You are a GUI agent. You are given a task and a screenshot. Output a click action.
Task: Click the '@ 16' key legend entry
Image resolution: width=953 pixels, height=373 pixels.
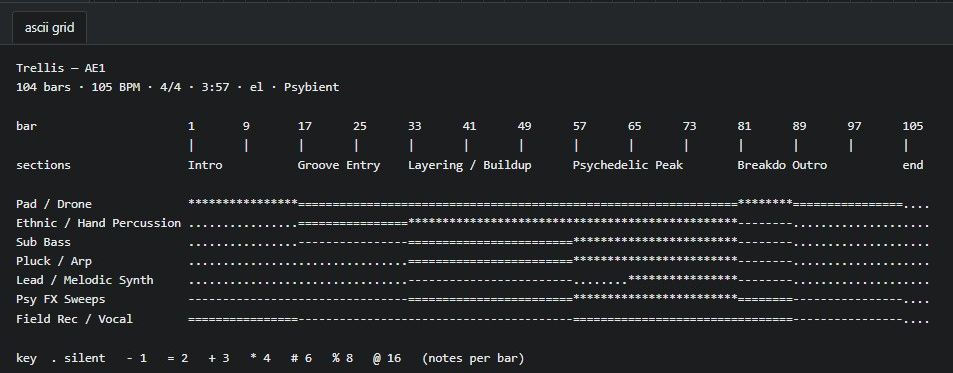coord(387,358)
